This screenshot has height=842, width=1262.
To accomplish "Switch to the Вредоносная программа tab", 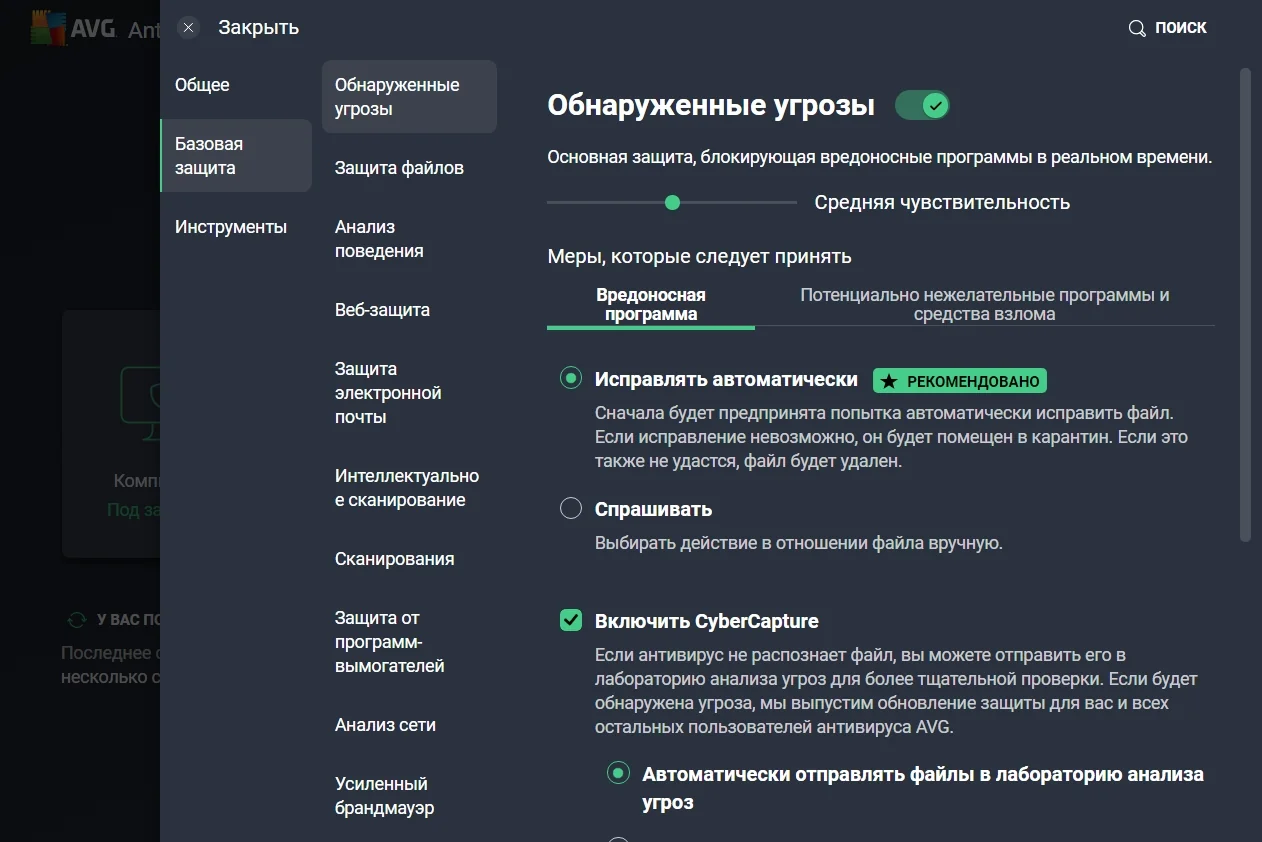I will coord(651,305).
